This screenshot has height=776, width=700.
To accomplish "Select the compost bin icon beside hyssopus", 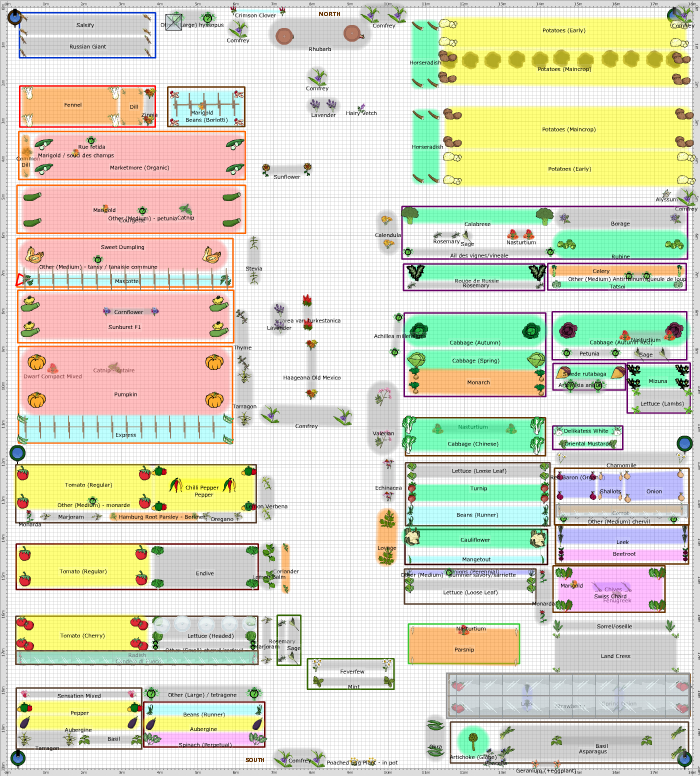I will (x=173, y=22).
